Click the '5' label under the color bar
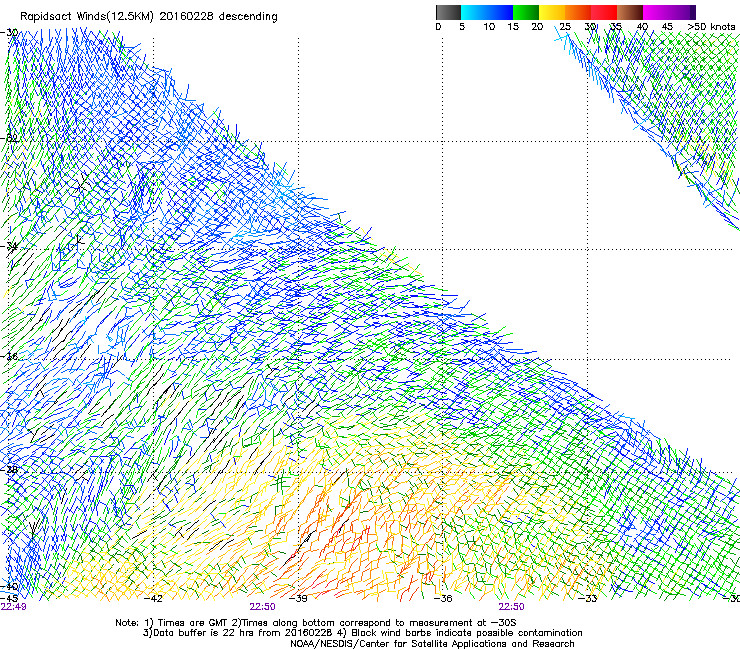740x650 pixels. tap(462, 27)
